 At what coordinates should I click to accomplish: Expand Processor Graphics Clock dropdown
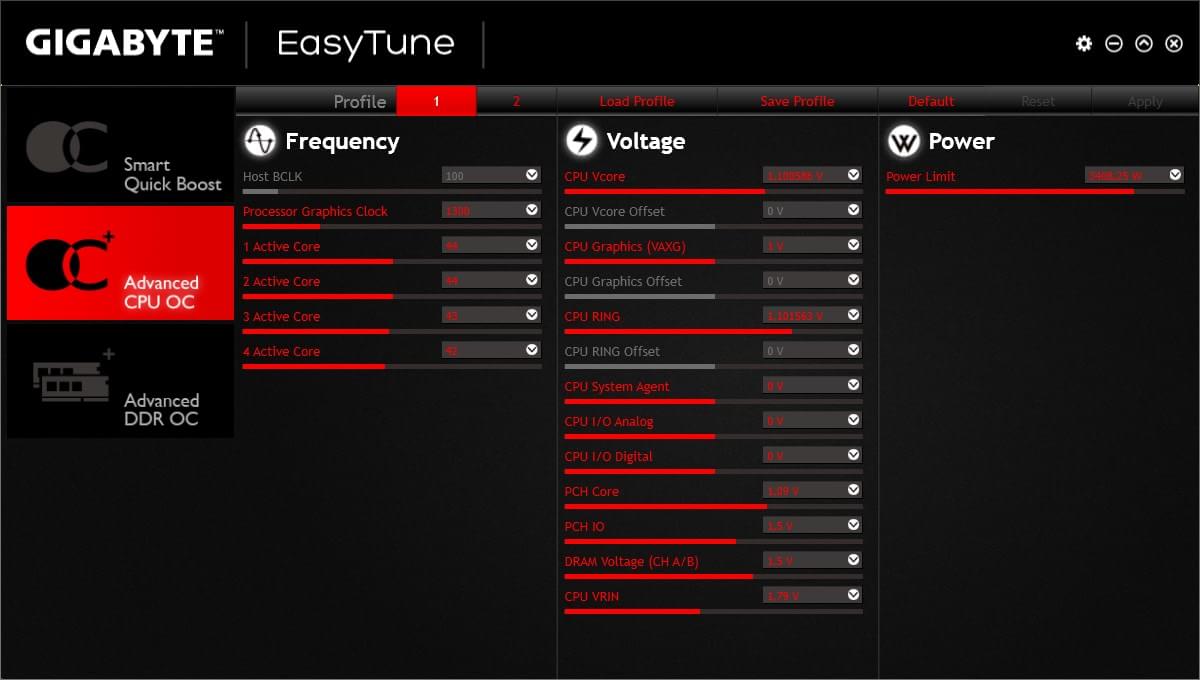pyautogui.click(x=532, y=210)
